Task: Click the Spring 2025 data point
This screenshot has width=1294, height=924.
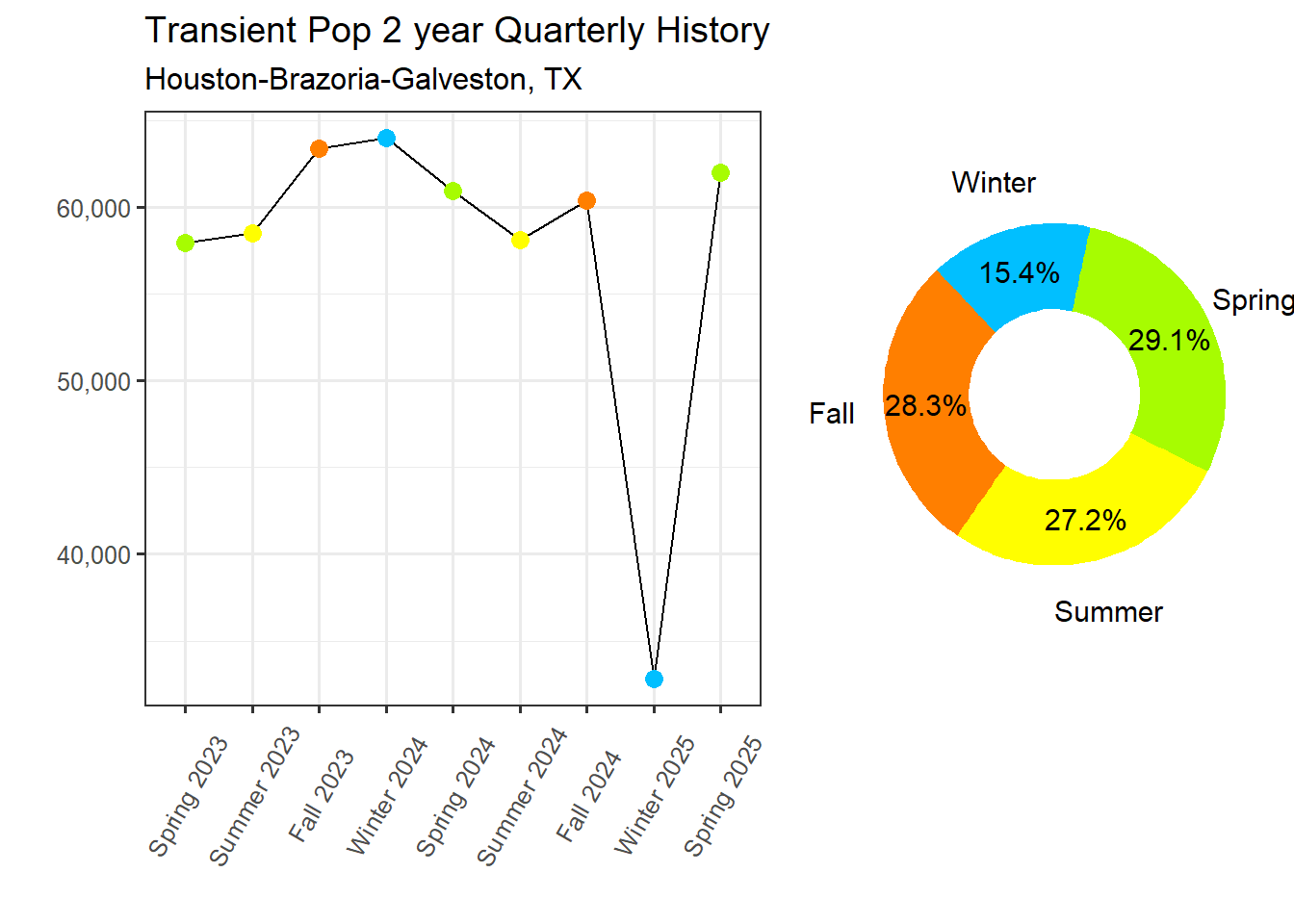Action: coord(720,172)
